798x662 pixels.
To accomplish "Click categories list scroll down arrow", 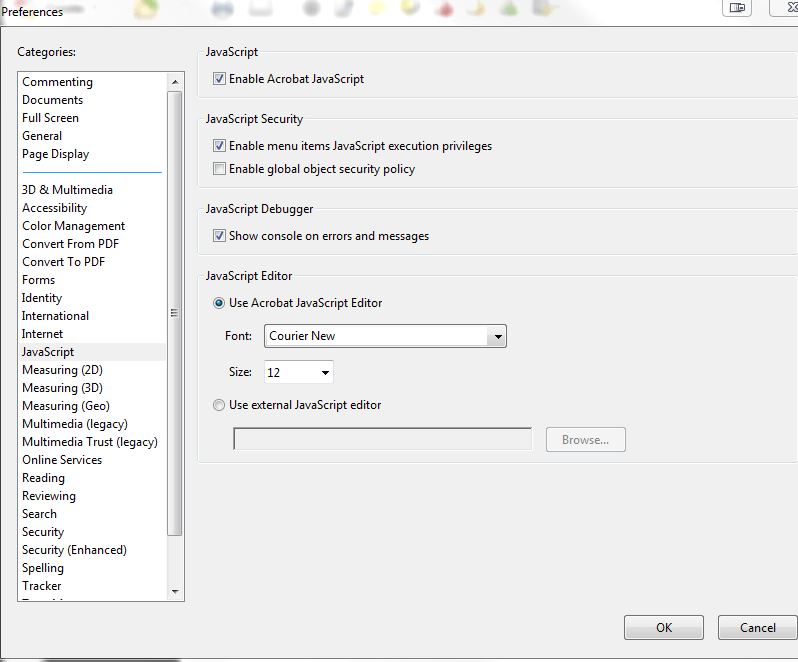I will (x=175, y=592).
